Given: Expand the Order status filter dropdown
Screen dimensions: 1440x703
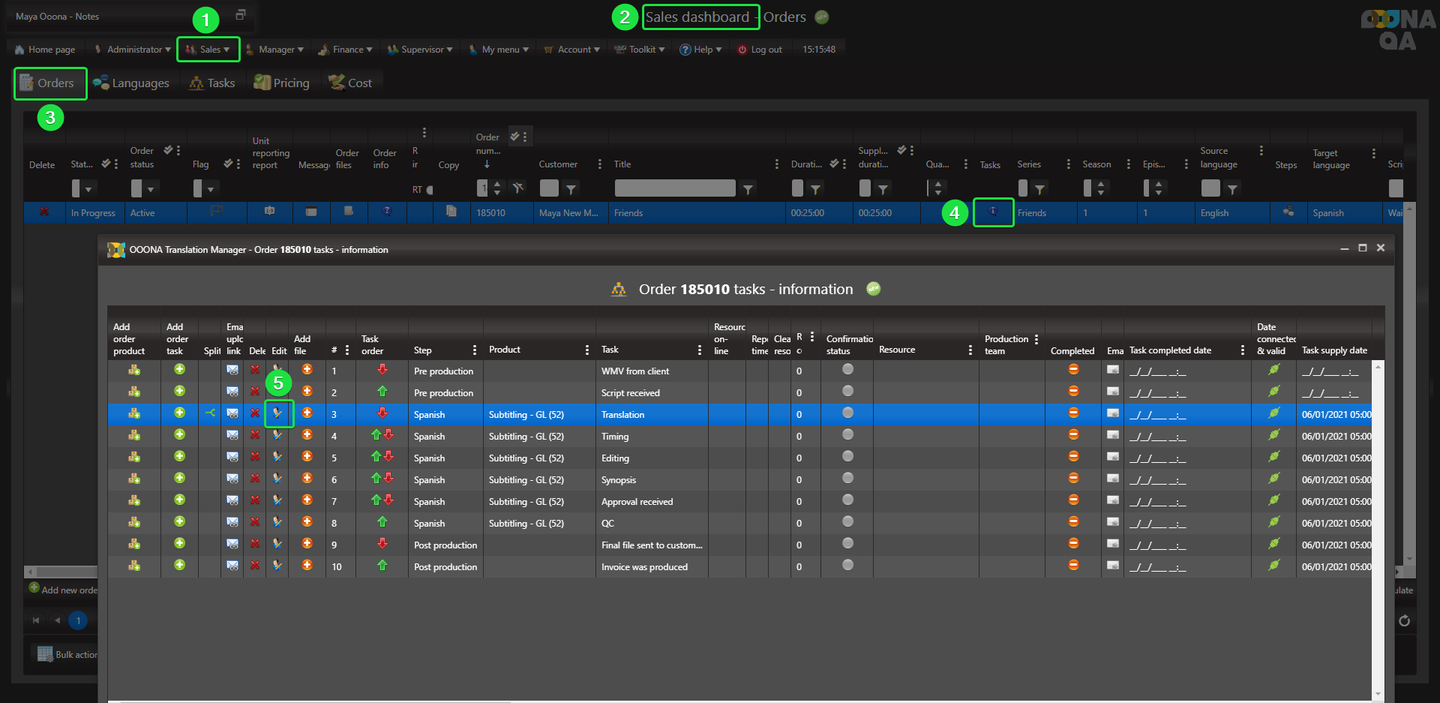Looking at the screenshot, I should pyautogui.click(x=151, y=188).
